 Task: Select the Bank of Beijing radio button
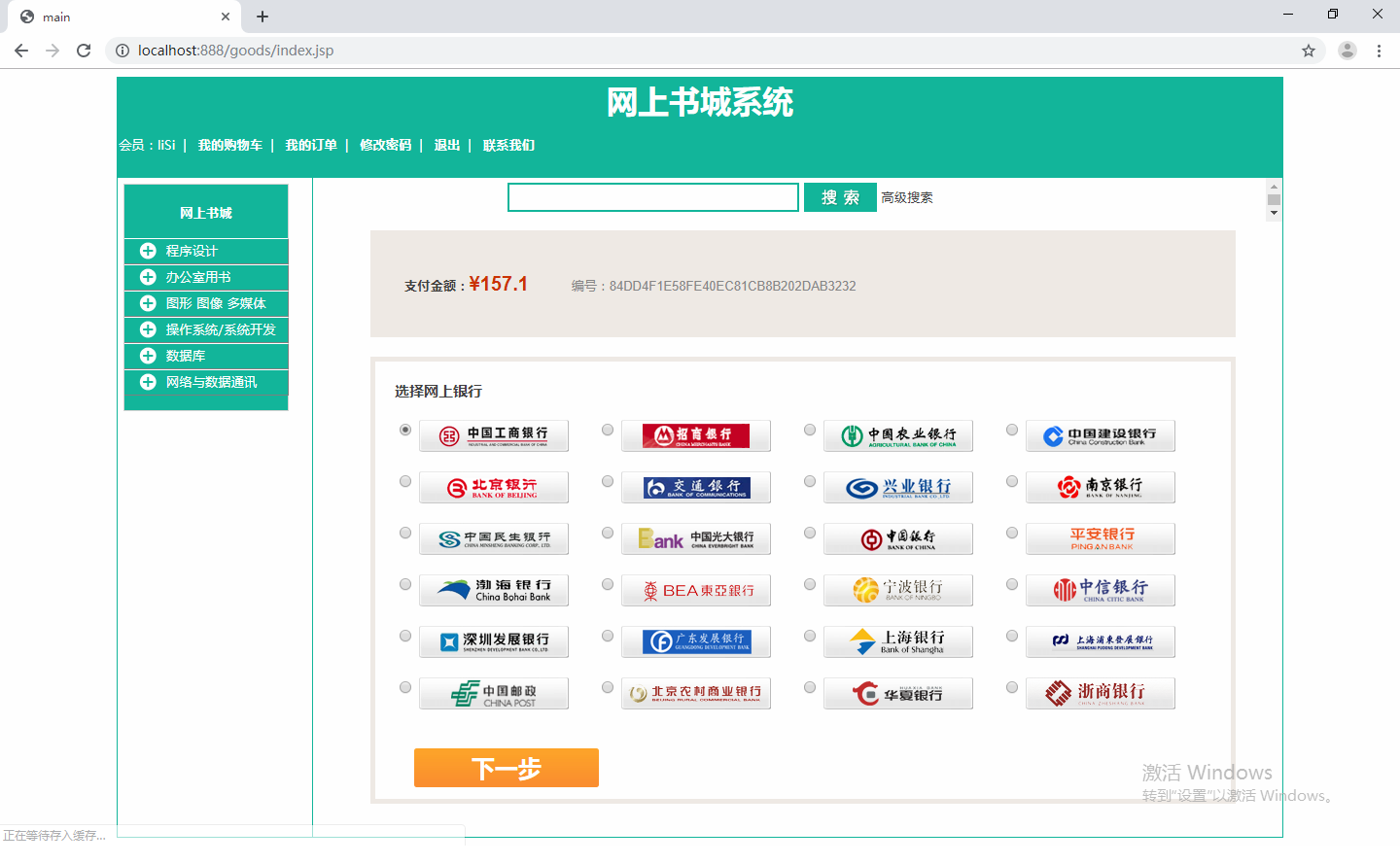click(x=405, y=481)
